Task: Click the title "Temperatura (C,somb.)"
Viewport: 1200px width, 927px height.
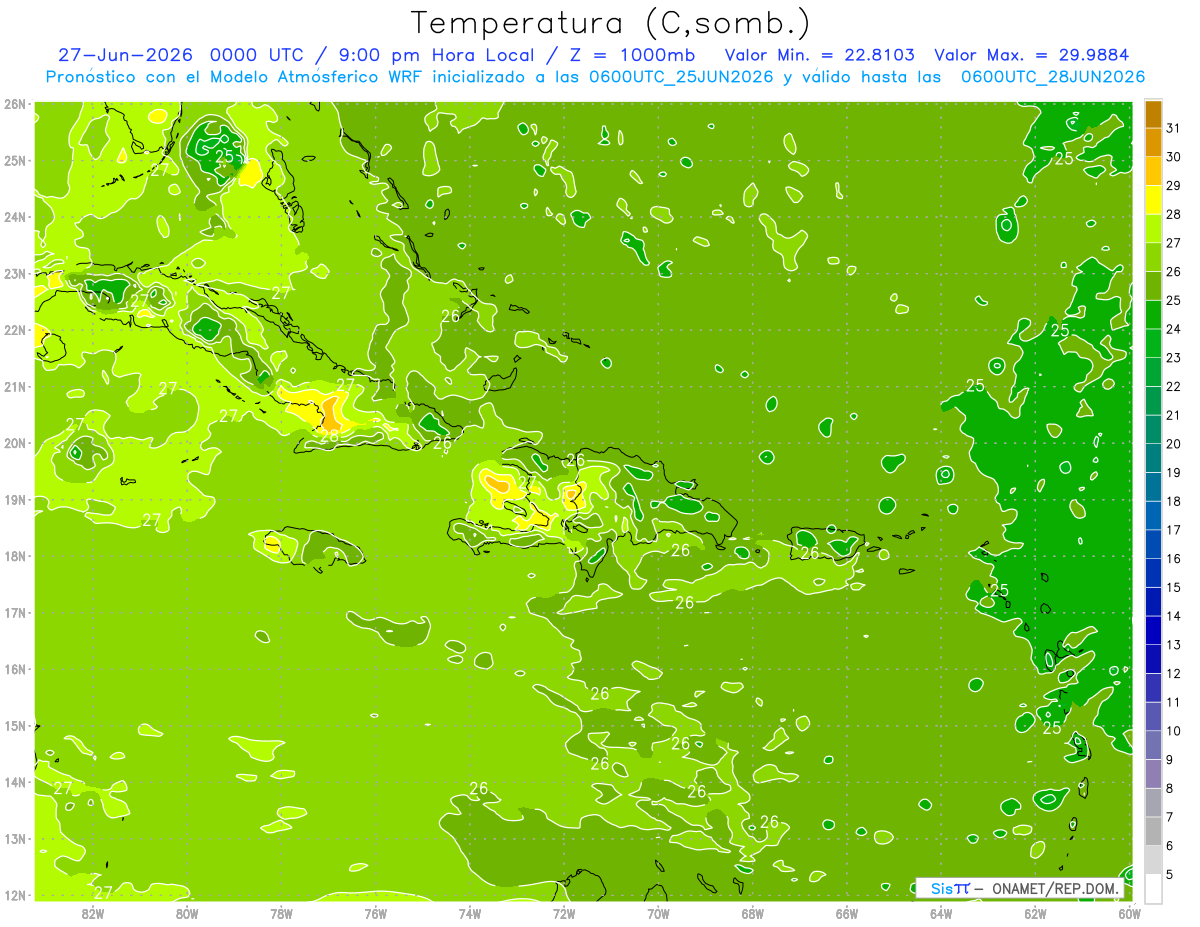Action: tap(610, 23)
